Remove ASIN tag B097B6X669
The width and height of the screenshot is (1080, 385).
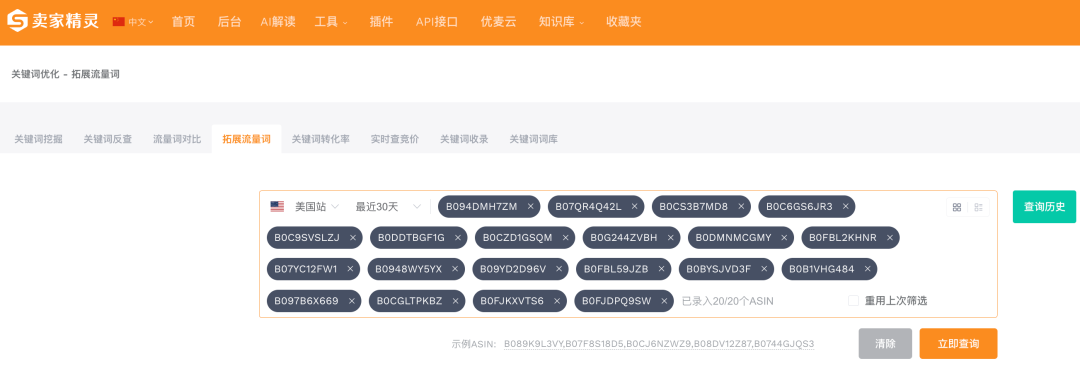click(351, 301)
